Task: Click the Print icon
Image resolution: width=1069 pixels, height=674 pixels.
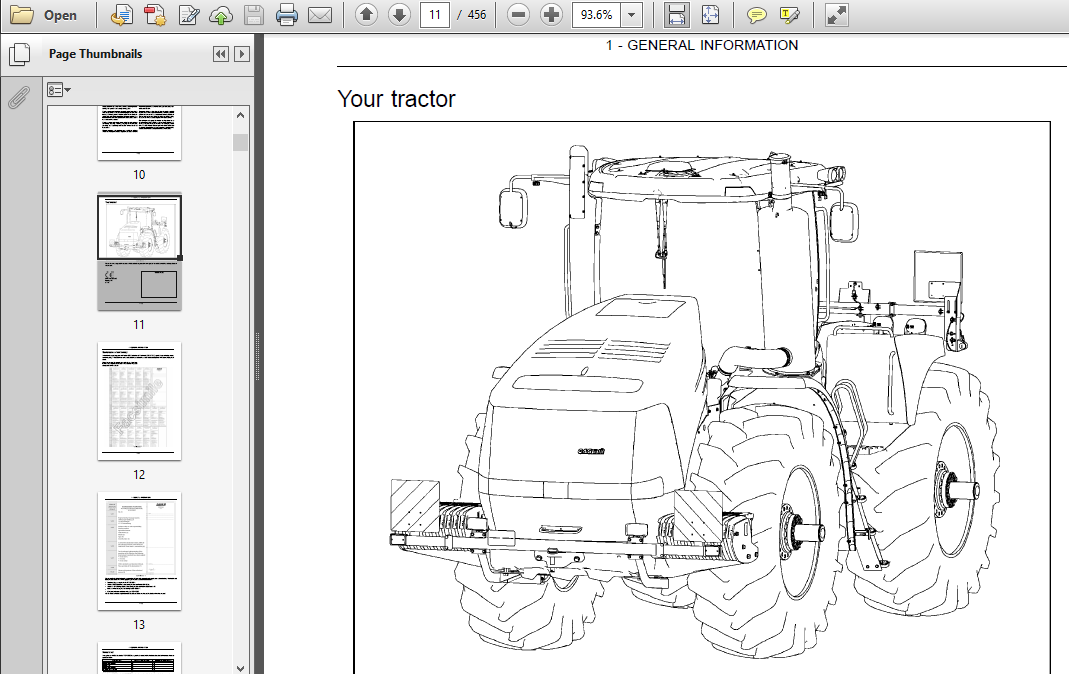Action: tap(286, 15)
